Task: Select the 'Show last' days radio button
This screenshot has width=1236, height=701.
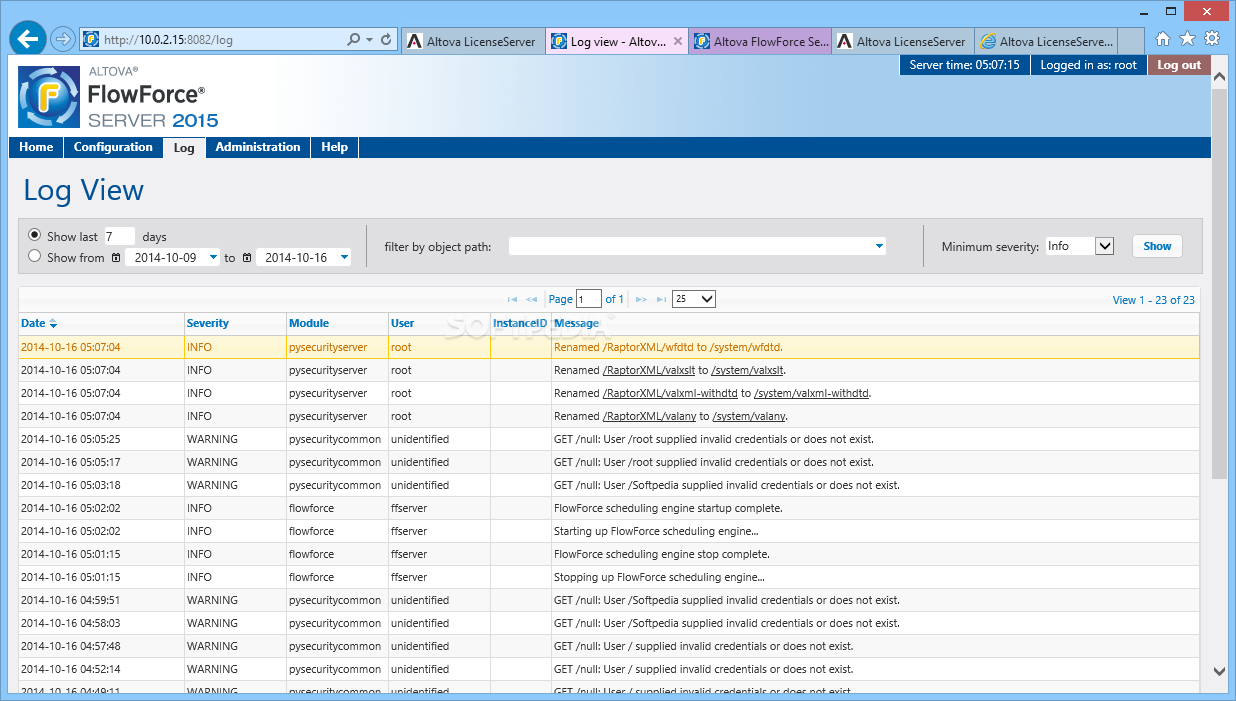Action: tap(35, 236)
